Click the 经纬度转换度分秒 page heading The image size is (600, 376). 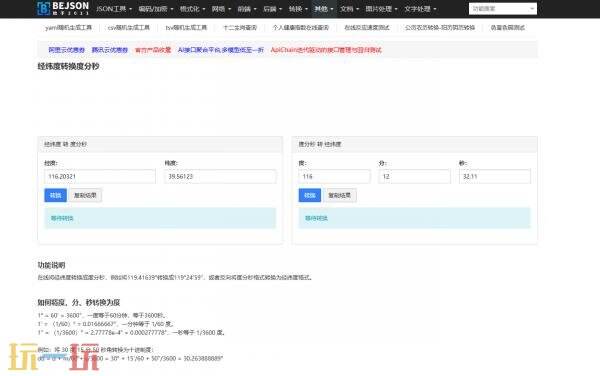[68, 67]
